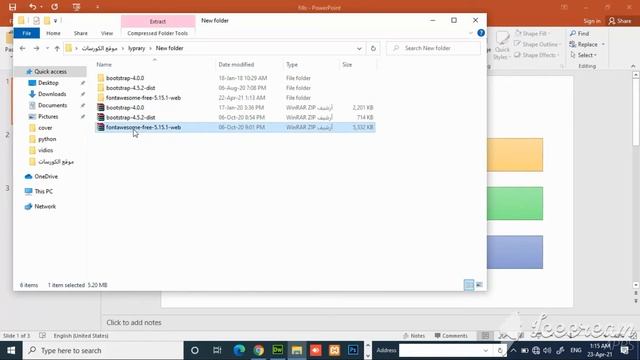Open Documents in navigation pane
This screenshot has height=360, width=640.
point(52,105)
